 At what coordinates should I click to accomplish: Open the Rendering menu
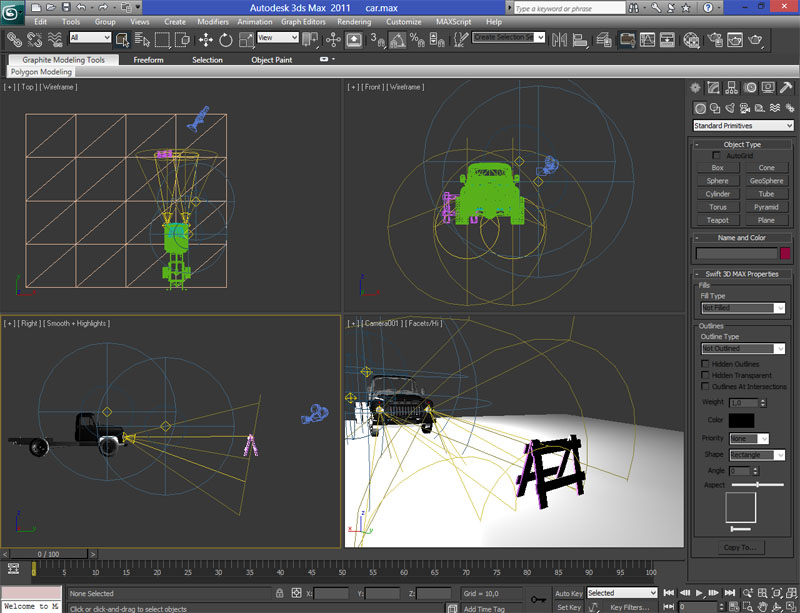pyautogui.click(x=354, y=21)
